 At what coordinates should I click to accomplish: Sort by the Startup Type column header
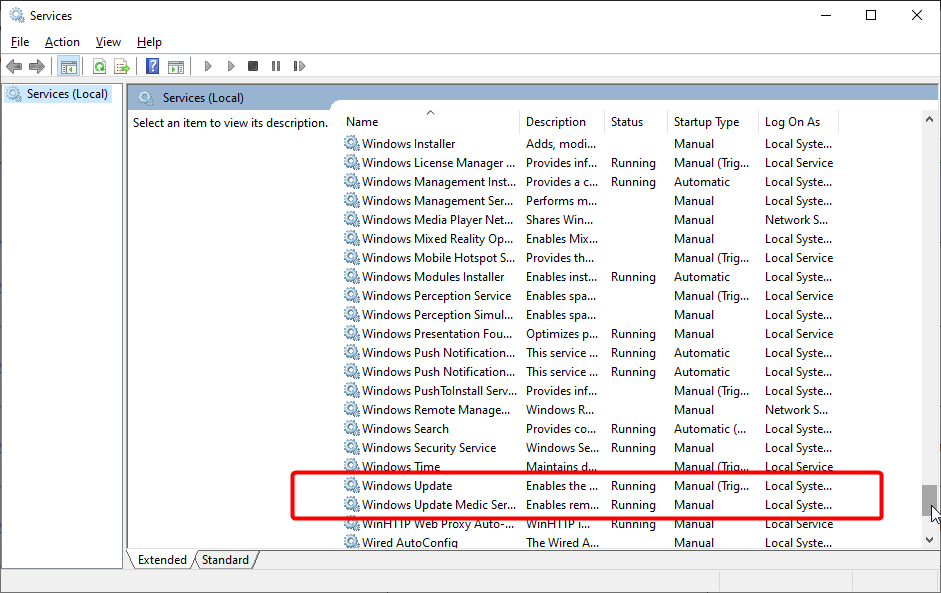pyautogui.click(x=713, y=122)
